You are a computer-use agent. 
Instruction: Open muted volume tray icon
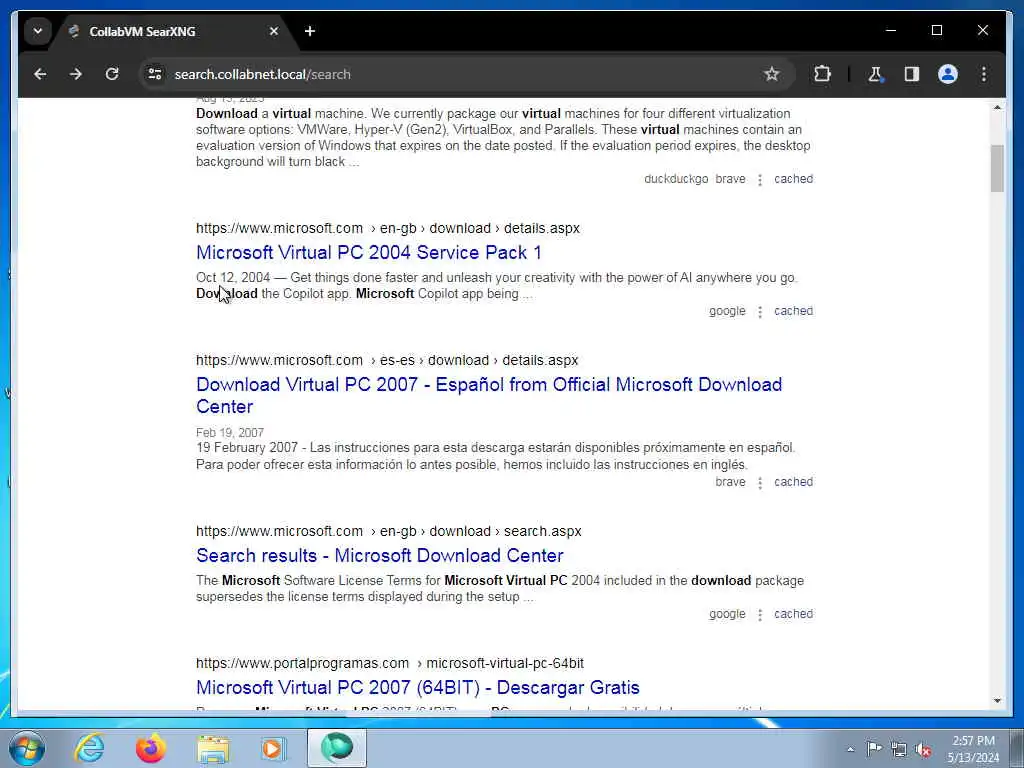[x=923, y=749]
